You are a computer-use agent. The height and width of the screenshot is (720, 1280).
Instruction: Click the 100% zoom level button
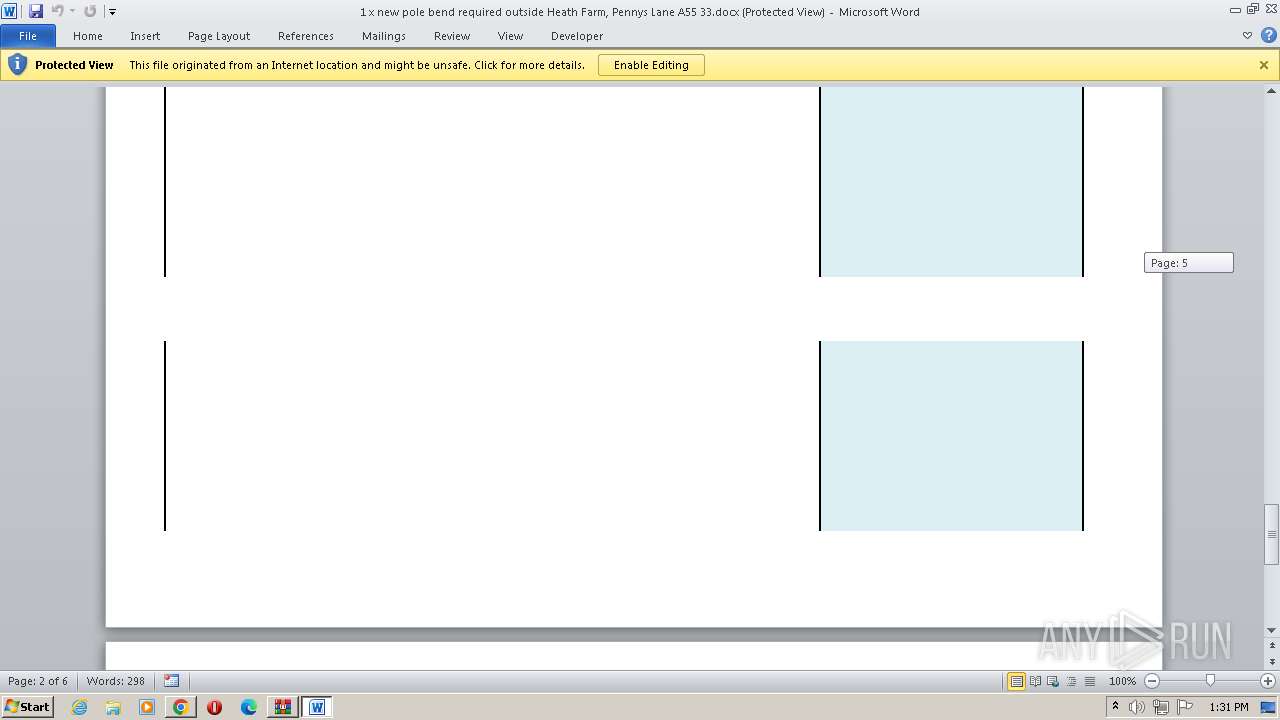point(1123,681)
